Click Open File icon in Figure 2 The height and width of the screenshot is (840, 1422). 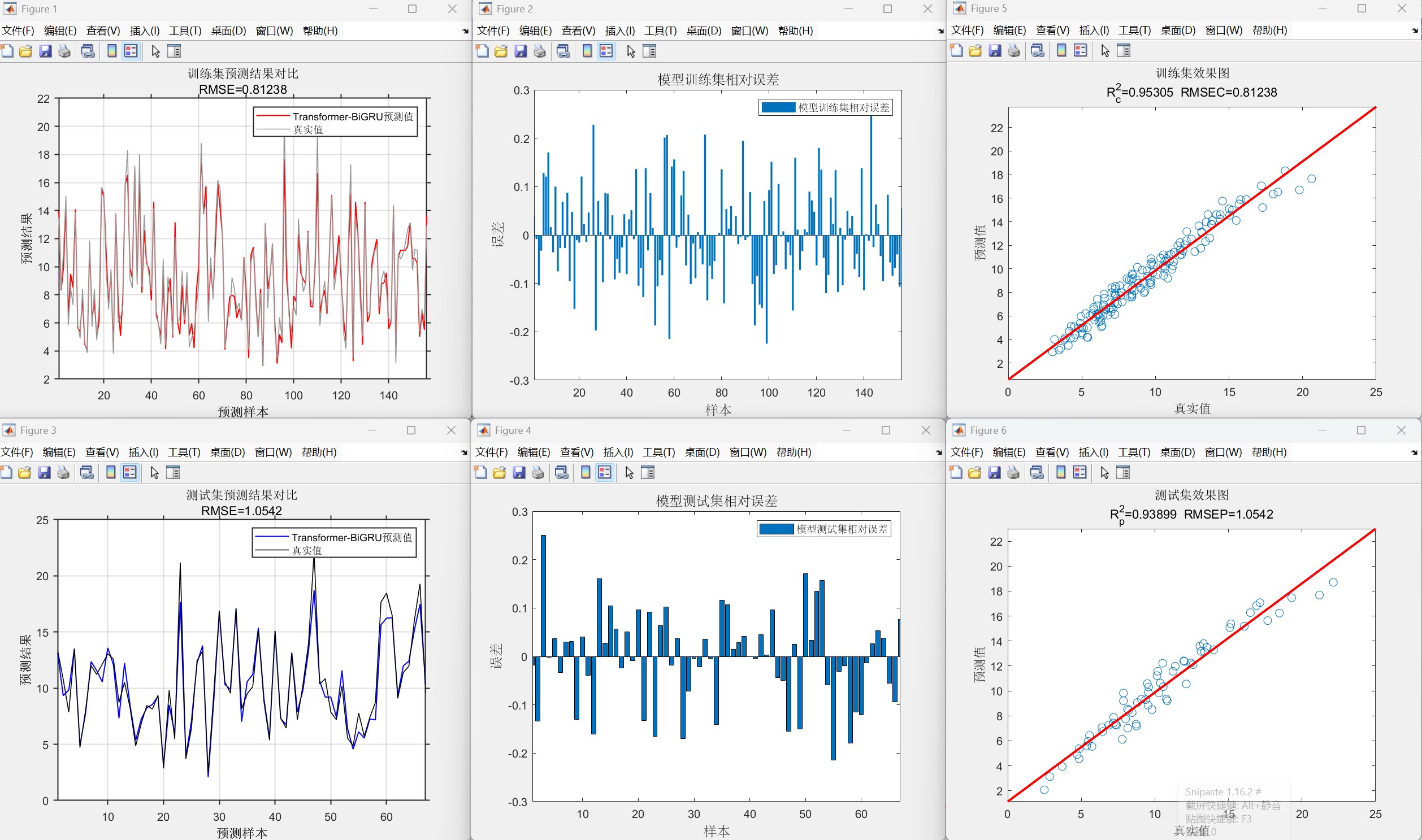[x=501, y=51]
